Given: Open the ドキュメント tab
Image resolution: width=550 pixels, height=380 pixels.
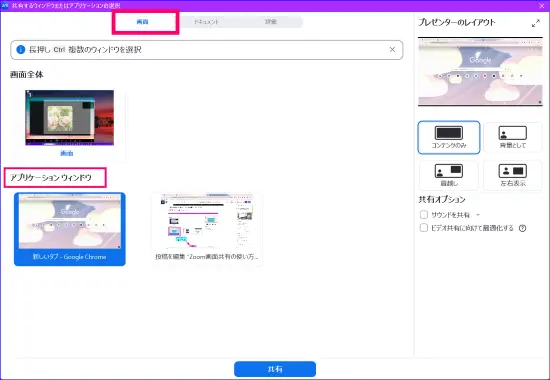Looking at the screenshot, I should click(207, 22).
